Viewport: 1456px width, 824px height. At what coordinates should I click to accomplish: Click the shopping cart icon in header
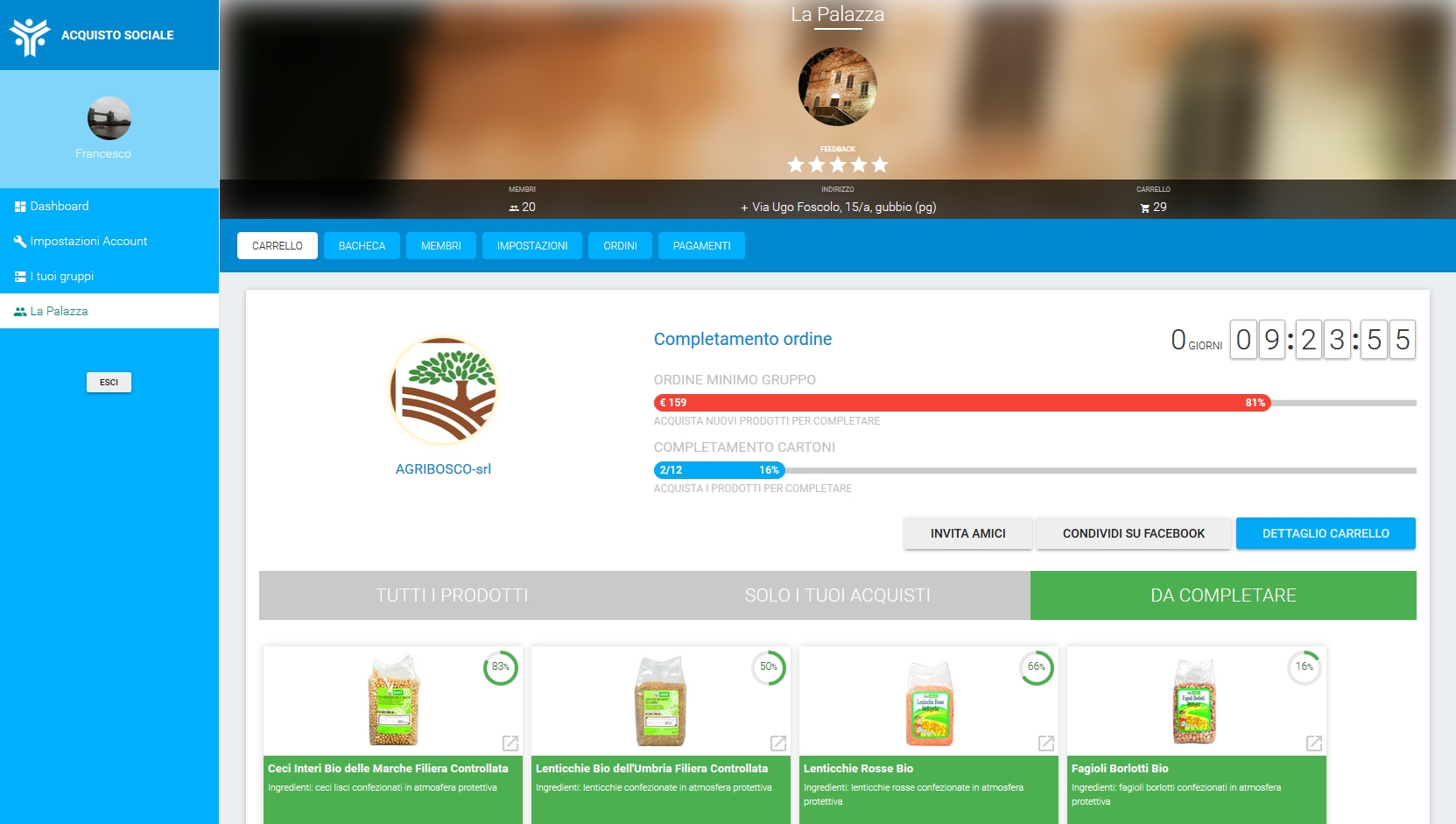click(1144, 208)
